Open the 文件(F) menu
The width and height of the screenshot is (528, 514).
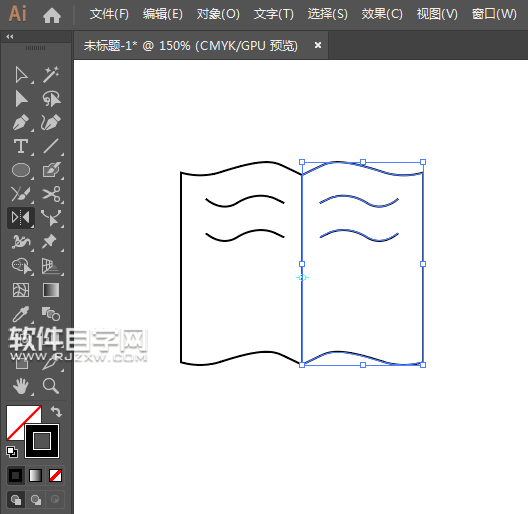coord(109,14)
